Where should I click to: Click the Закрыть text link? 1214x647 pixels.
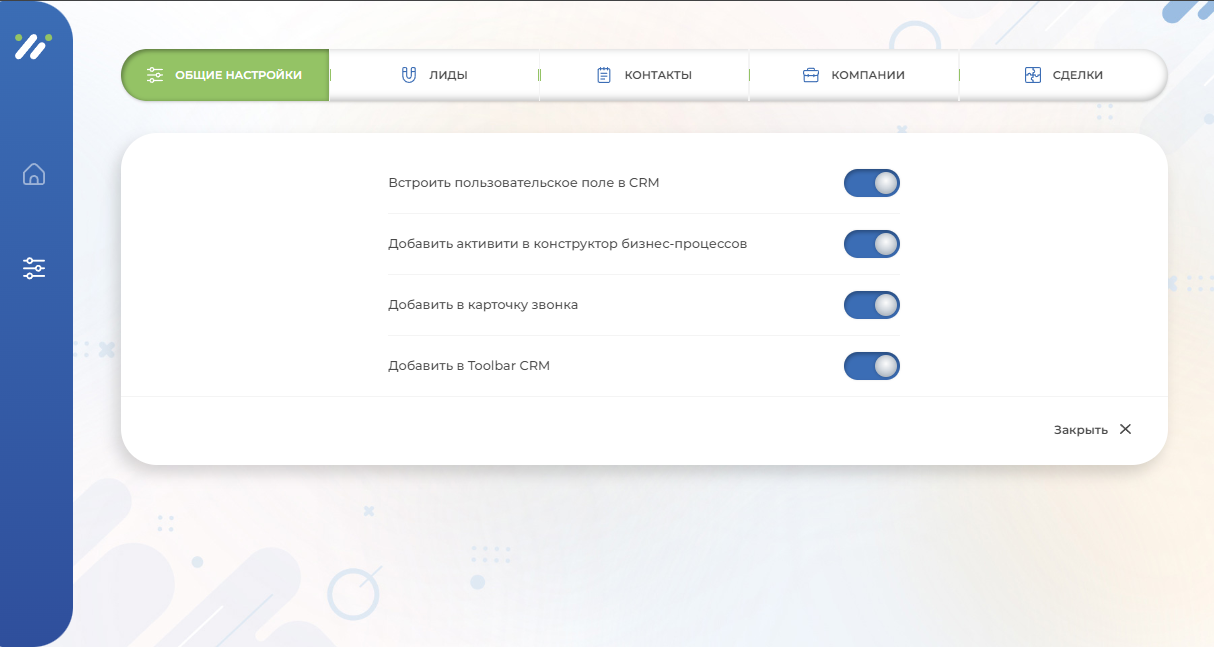1080,430
